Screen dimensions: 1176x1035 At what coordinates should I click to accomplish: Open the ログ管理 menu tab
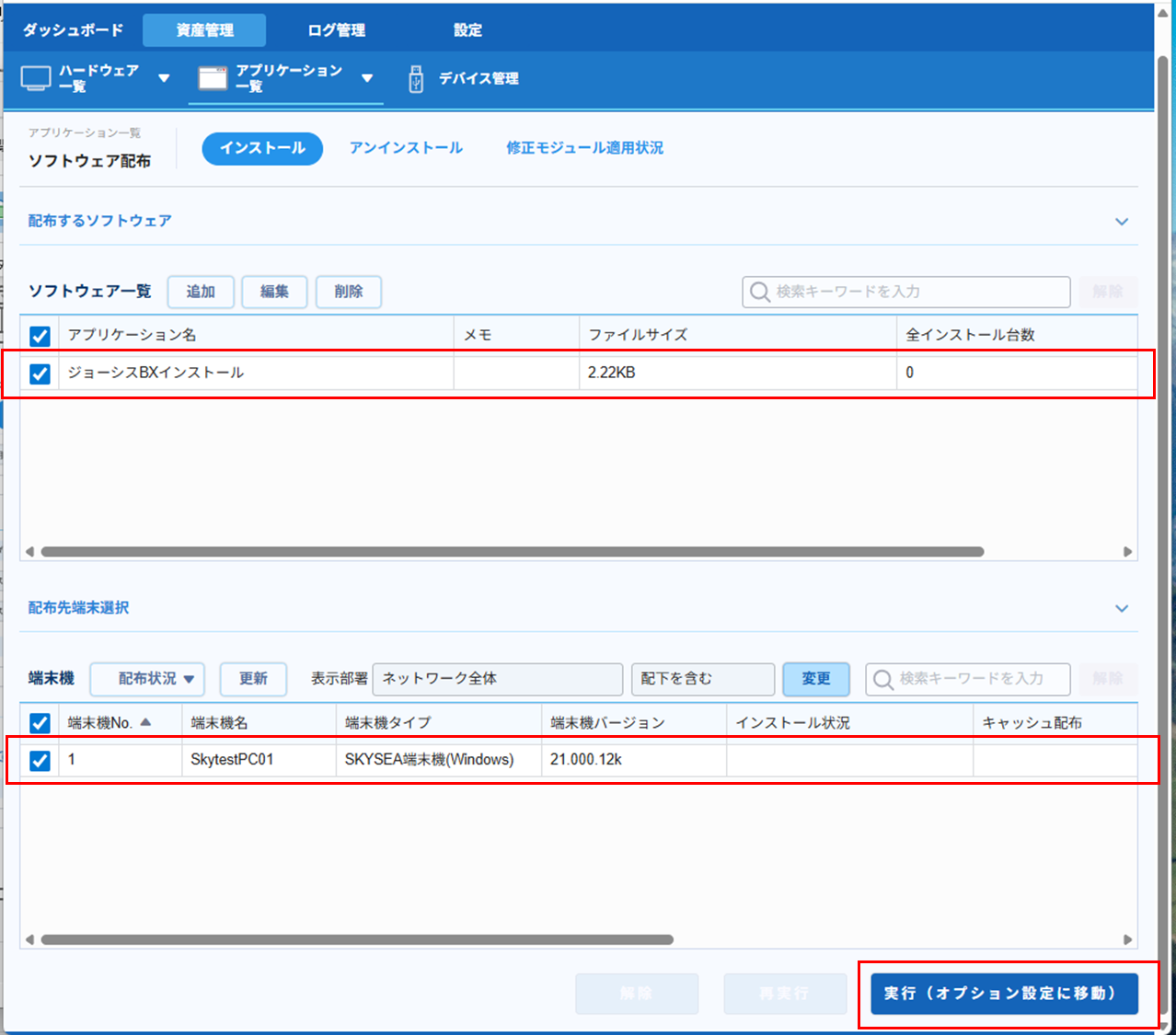(336, 30)
